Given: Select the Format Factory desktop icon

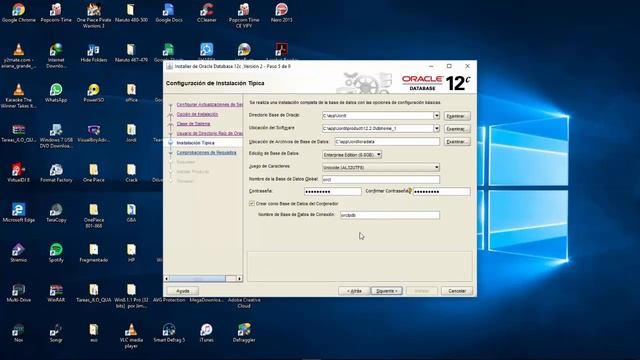Looking at the screenshot, I should tap(56, 172).
